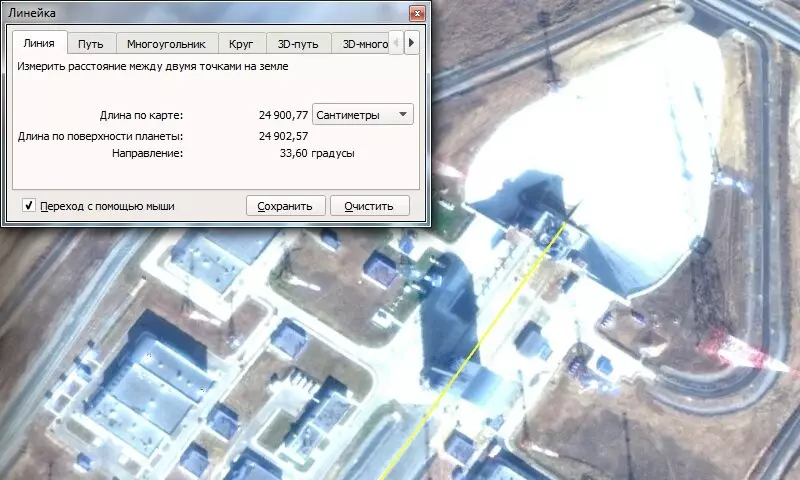Close the Линейка dialog window
This screenshot has height=480, width=800.
[417, 13]
